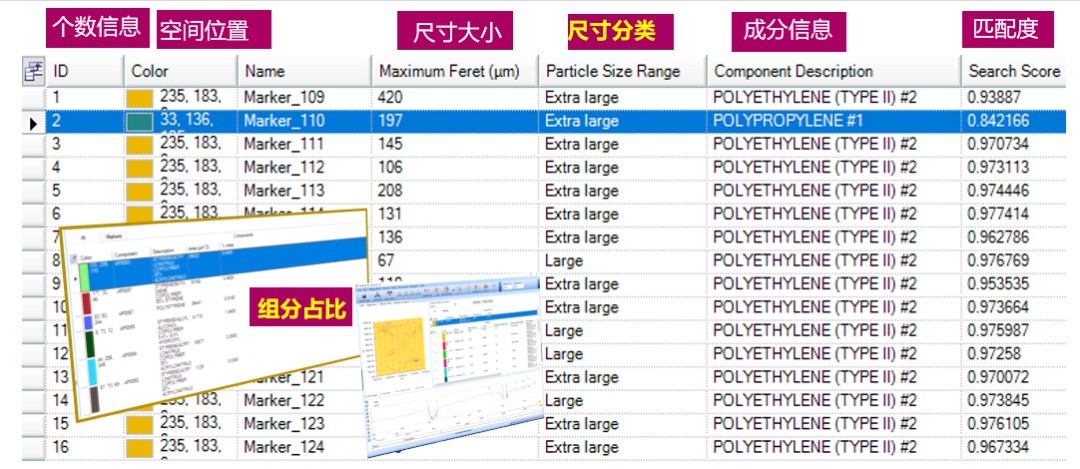Click the search score 0.973845
Screen dimensions: 1080x469
point(999,401)
